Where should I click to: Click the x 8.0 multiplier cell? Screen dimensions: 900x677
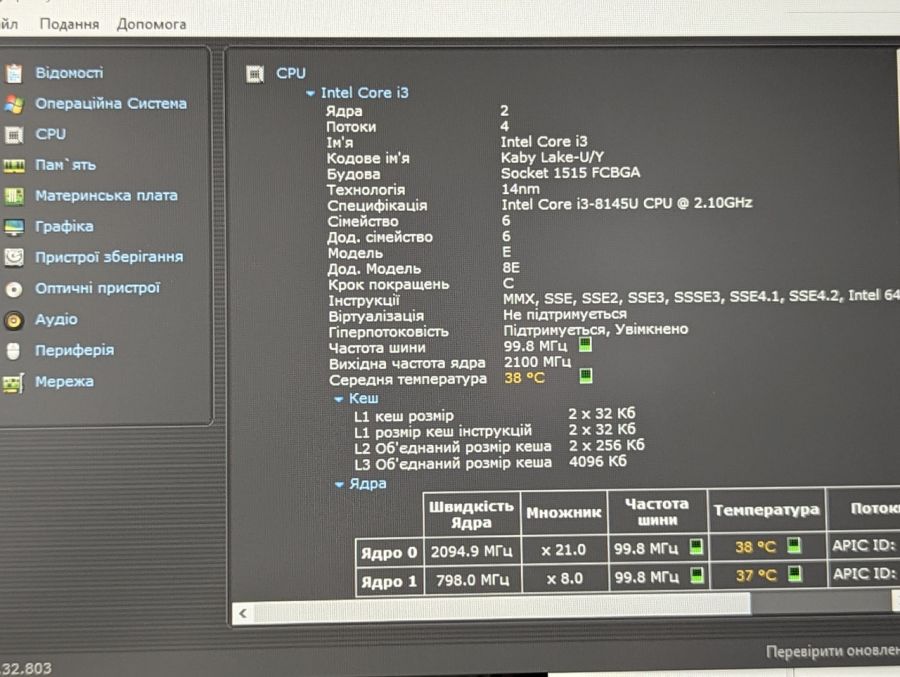pyautogui.click(x=564, y=578)
